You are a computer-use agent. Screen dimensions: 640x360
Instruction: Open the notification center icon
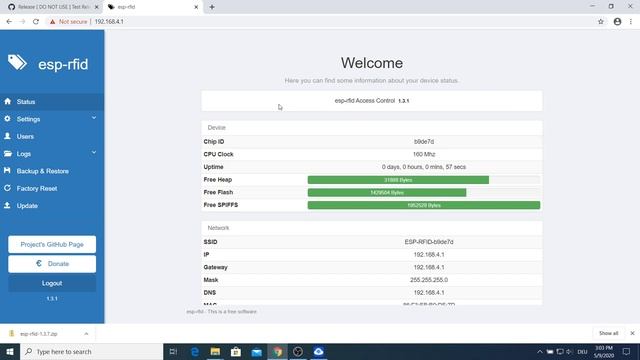point(627,351)
